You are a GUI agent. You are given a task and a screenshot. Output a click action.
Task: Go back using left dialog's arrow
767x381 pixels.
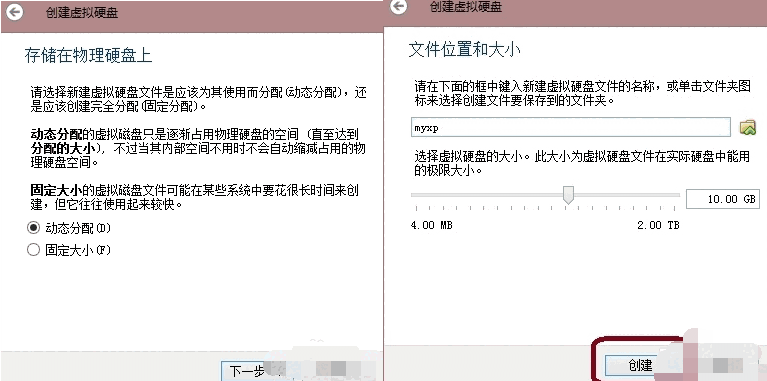pos(15,12)
